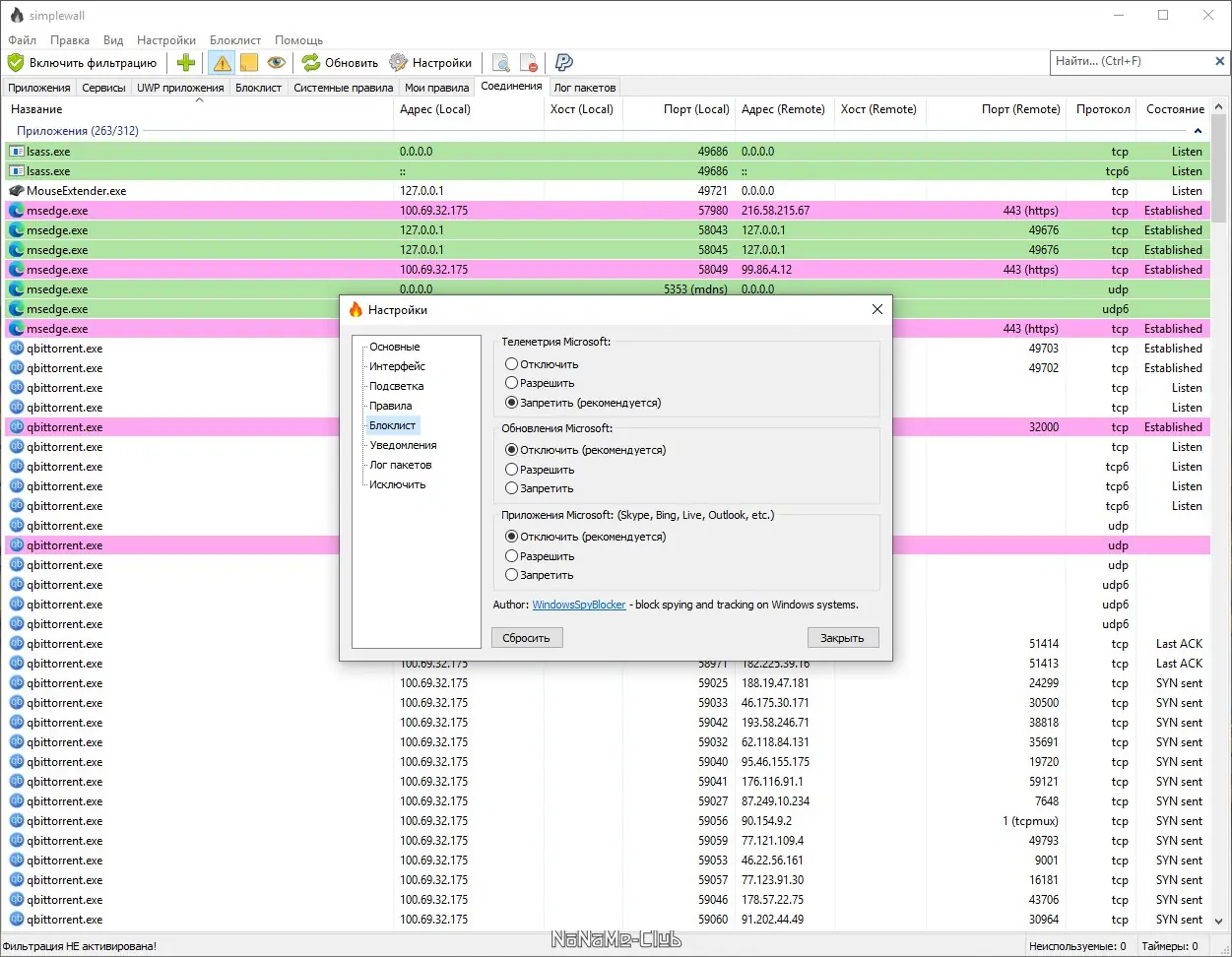Click the msedge.exe icon for port 58043 row
Viewport: 1232px width, 957px height.
[17, 230]
